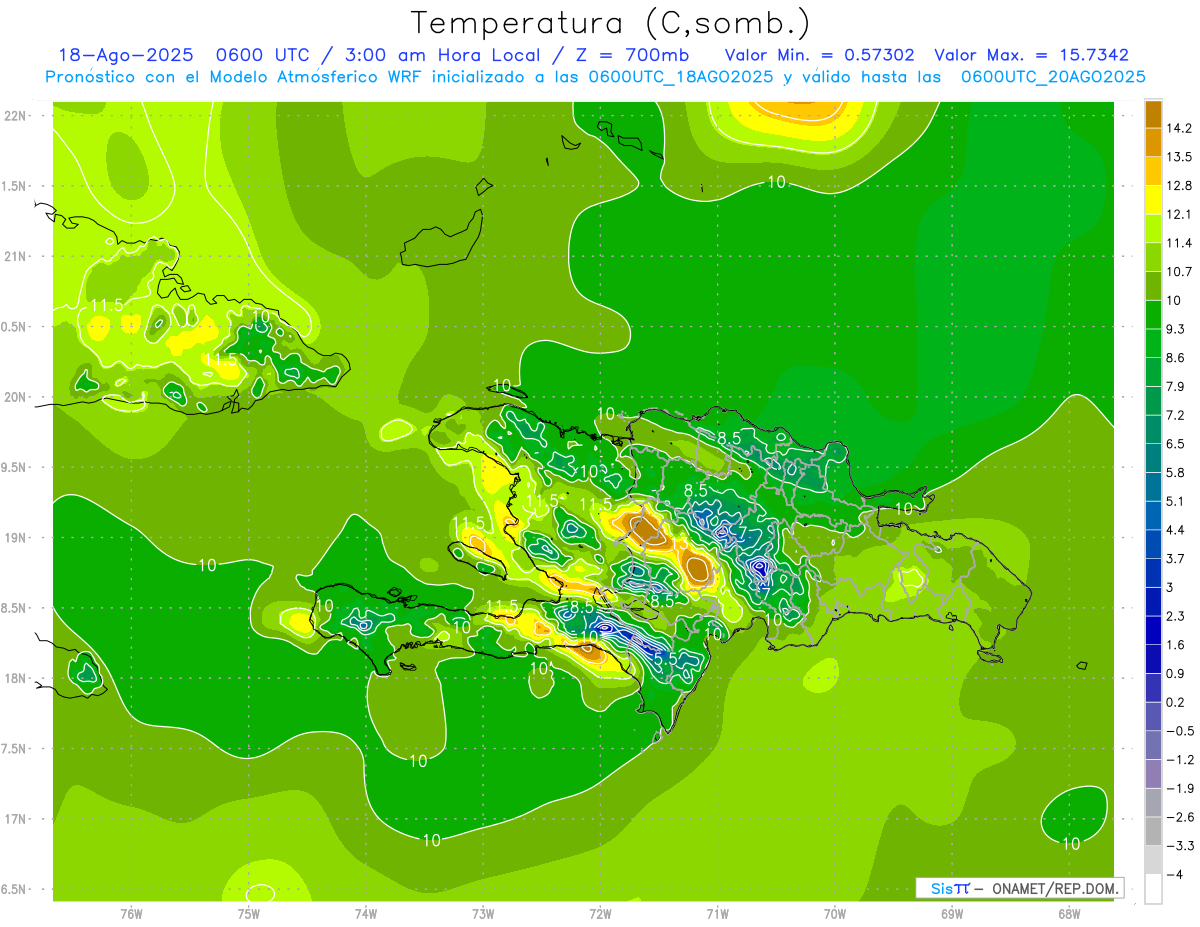Pick the yellow swatch between 12.8 and 12.1
This screenshot has height=927, width=1200.
tap(1153, 200)
